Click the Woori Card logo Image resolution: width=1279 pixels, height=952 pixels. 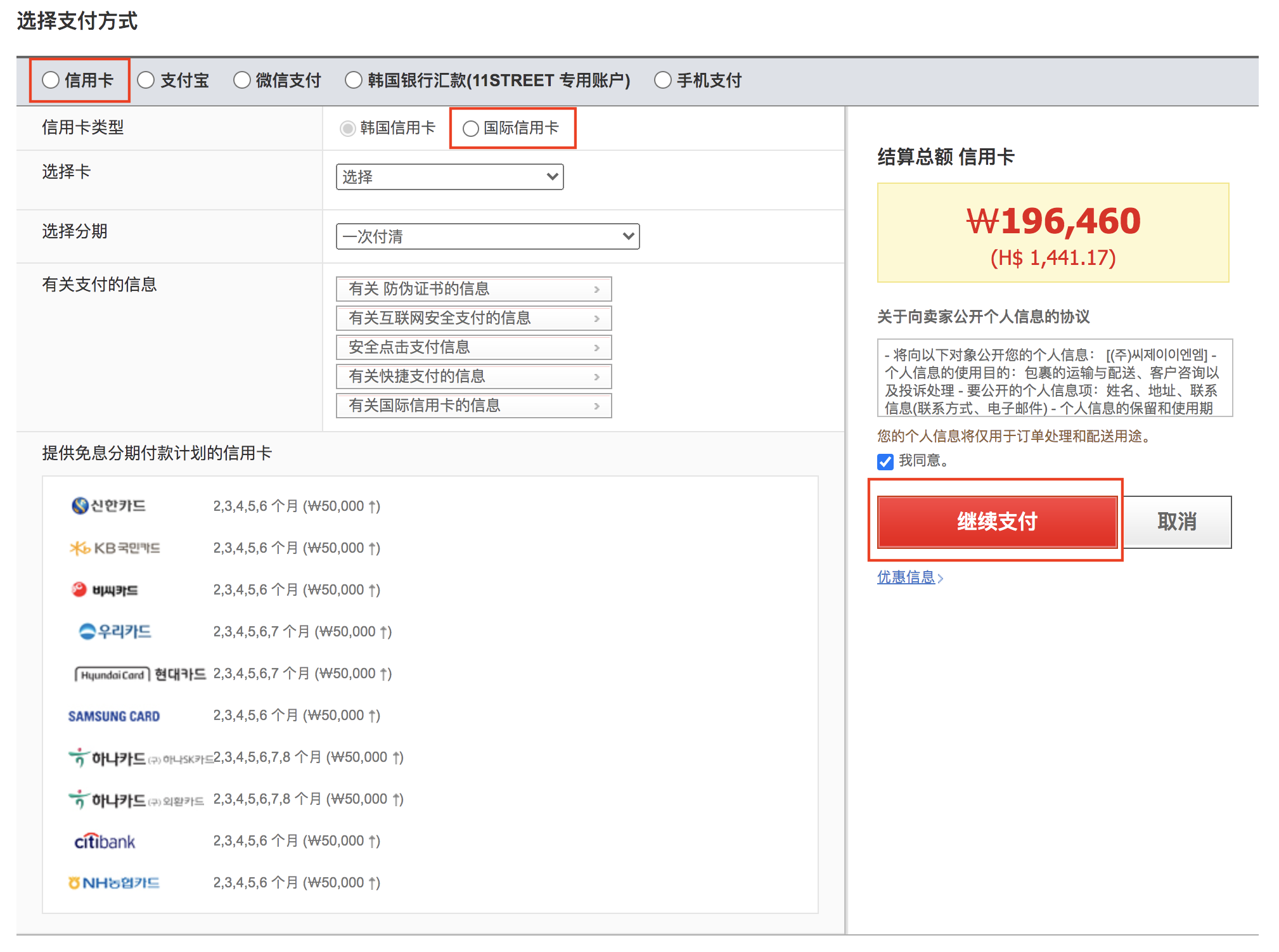pos(115,631)
